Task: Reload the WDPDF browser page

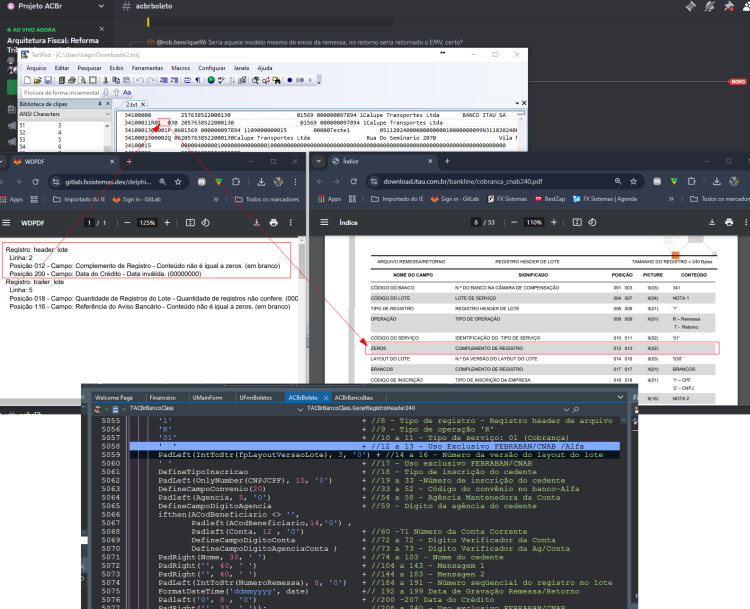Action: (35, 182)
